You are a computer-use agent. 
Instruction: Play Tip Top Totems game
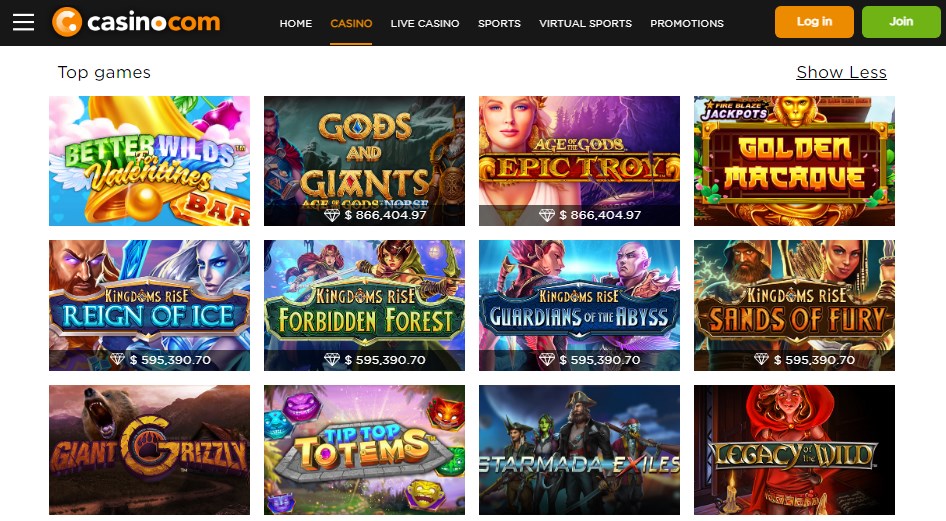(x=364, y=450)
